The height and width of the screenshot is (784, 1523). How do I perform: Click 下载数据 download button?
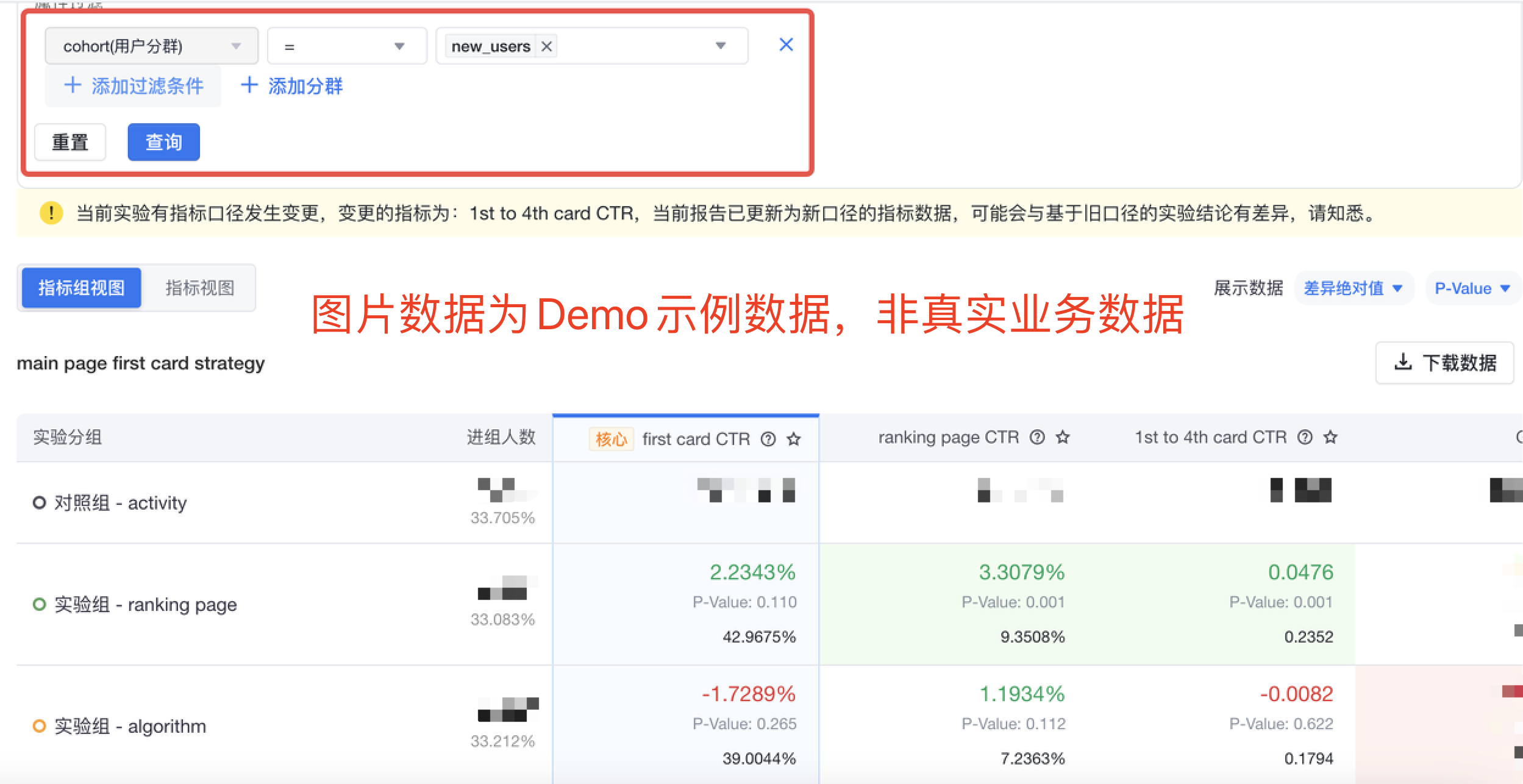[1444, 363]
